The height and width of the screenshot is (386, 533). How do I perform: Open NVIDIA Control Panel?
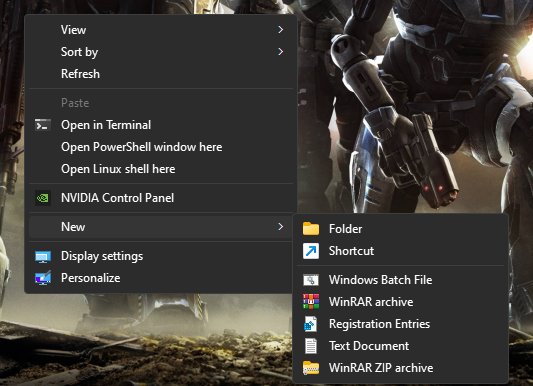coord(161,198)
